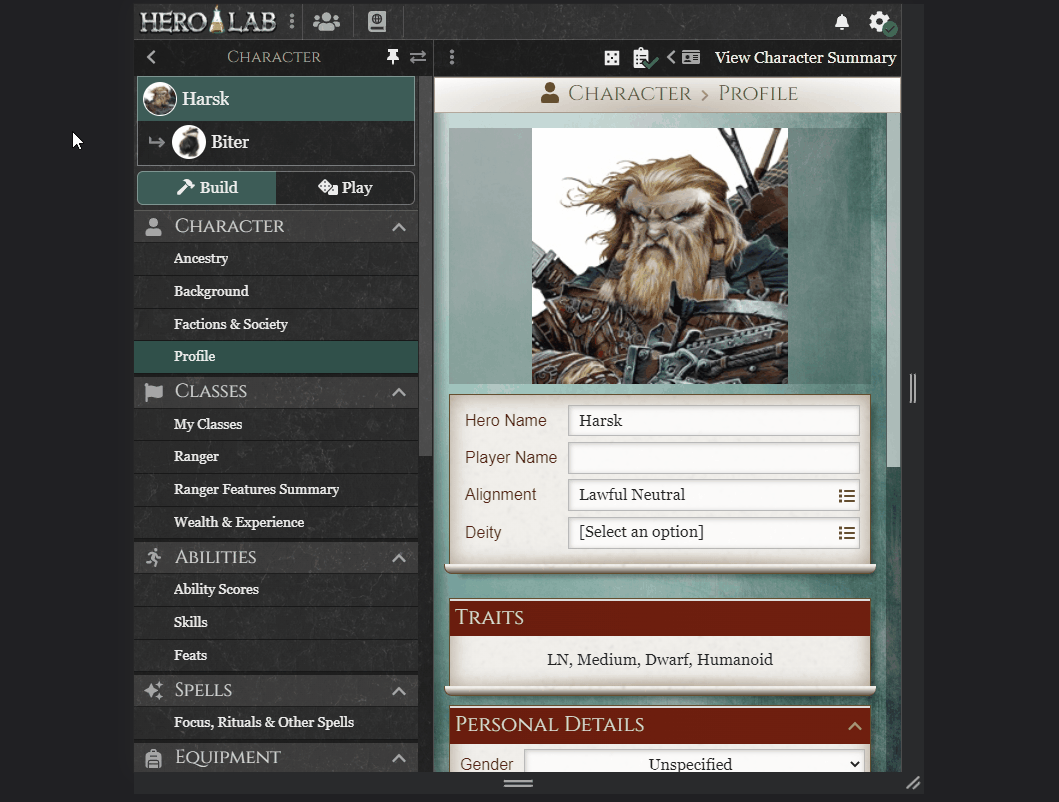Click the Equipment backpack icon
Image resolution: width=1059 pixels, height=802 pixels.
point(154,758)
